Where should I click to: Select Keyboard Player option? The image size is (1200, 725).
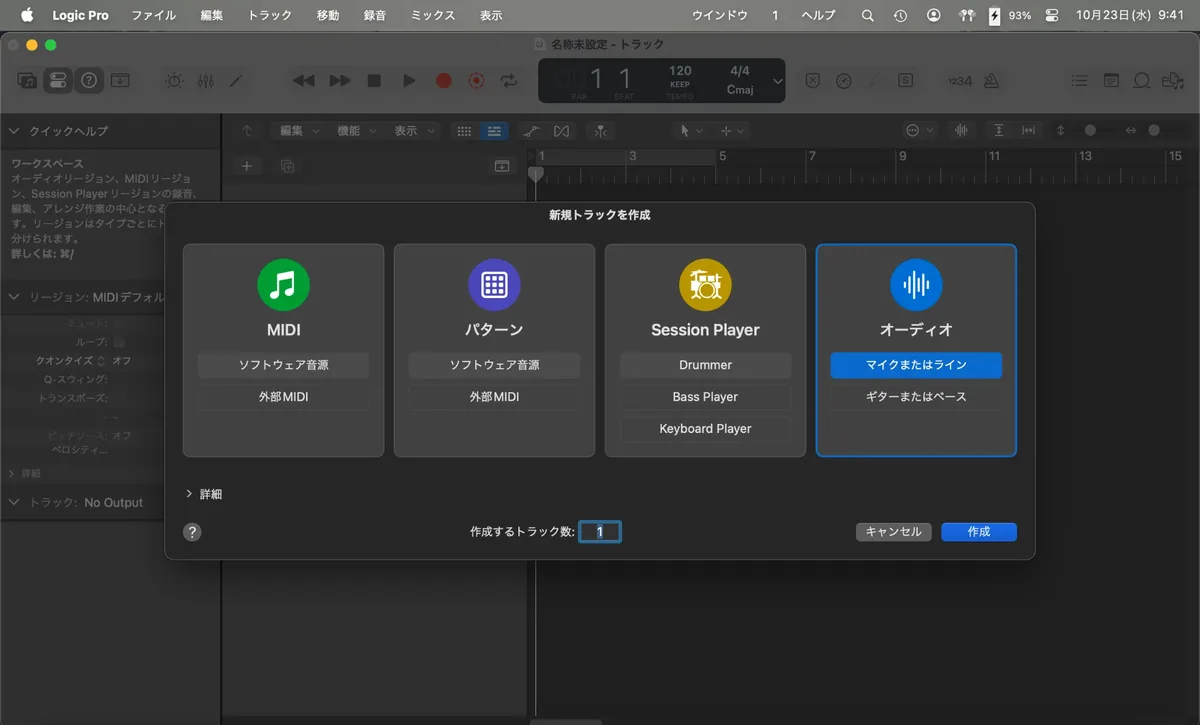(705, 429)
